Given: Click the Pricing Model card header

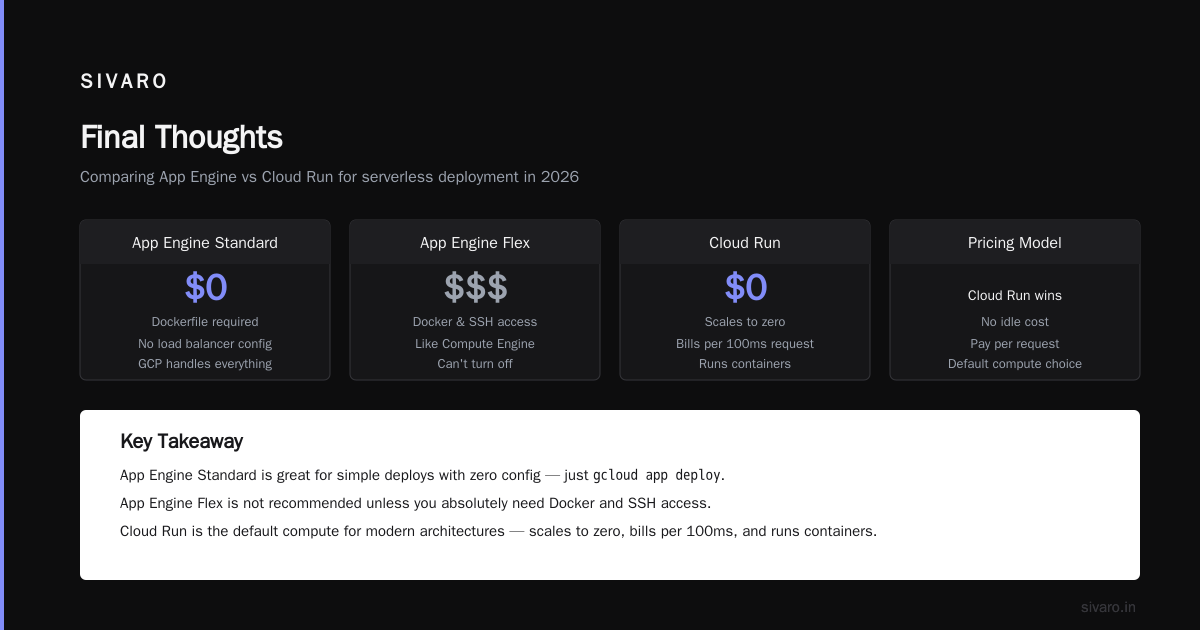Looking at the screenshot, I should [x=1015, y=243].
